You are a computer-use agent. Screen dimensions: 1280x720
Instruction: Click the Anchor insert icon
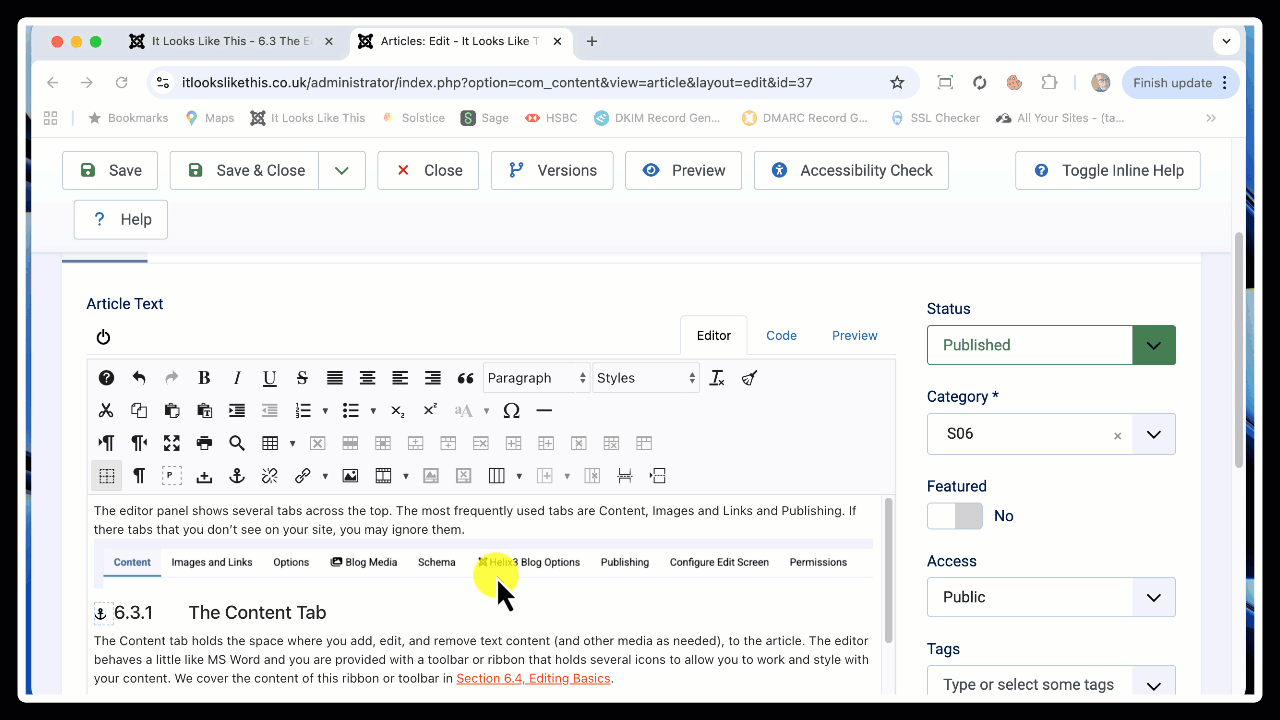click(x=237, y=476)
